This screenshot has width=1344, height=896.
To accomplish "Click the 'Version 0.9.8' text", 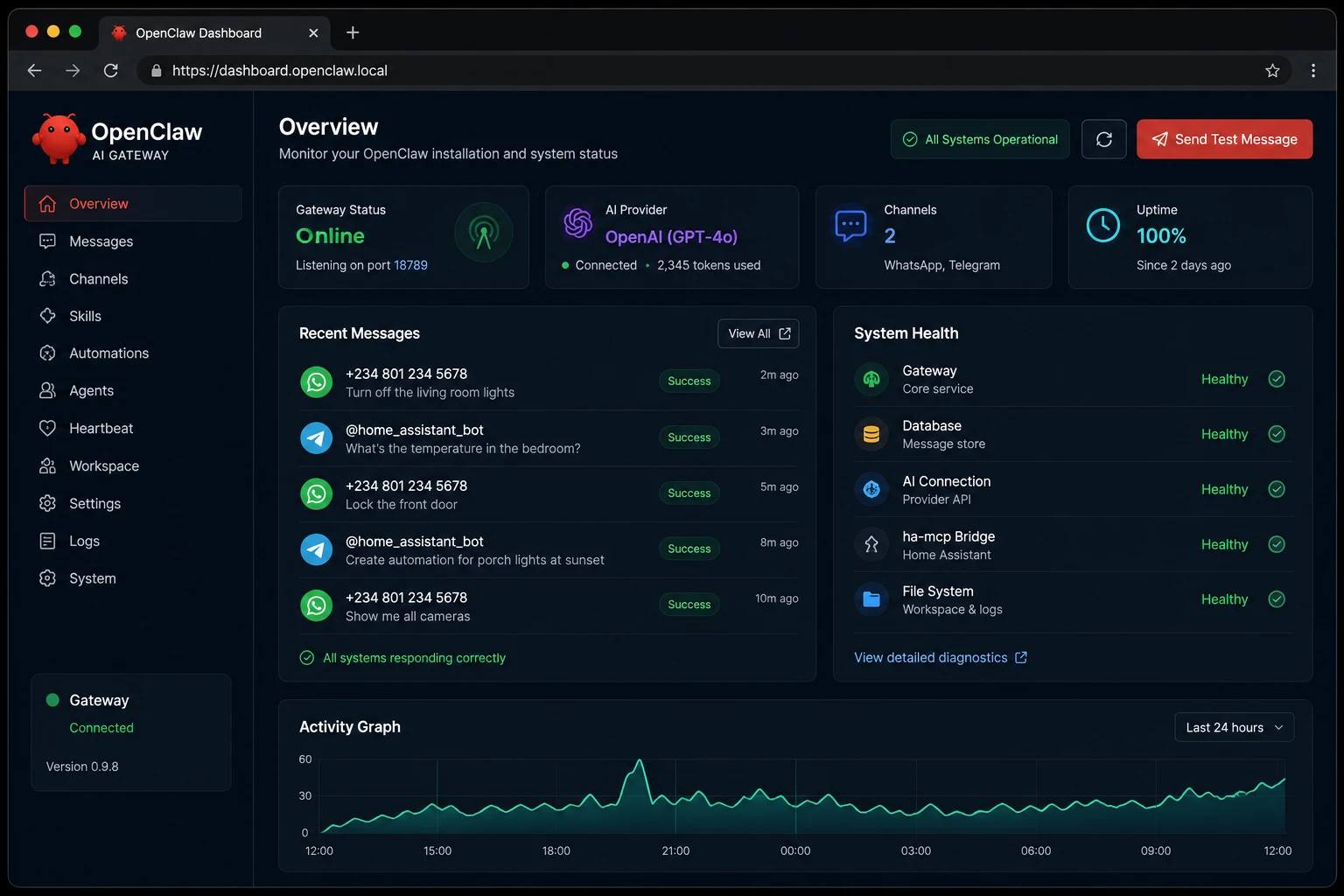I will click(x=82, y=766).
